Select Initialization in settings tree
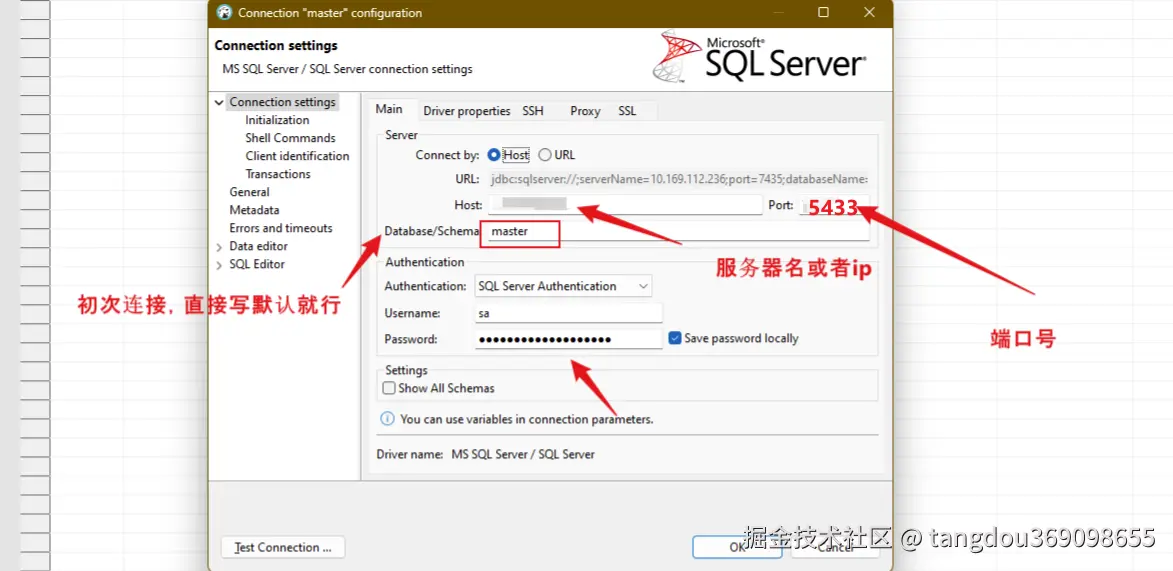Image resolution: width=1173 pixels, height=571 pixels. pyautogui.click(x=277, y=120)
